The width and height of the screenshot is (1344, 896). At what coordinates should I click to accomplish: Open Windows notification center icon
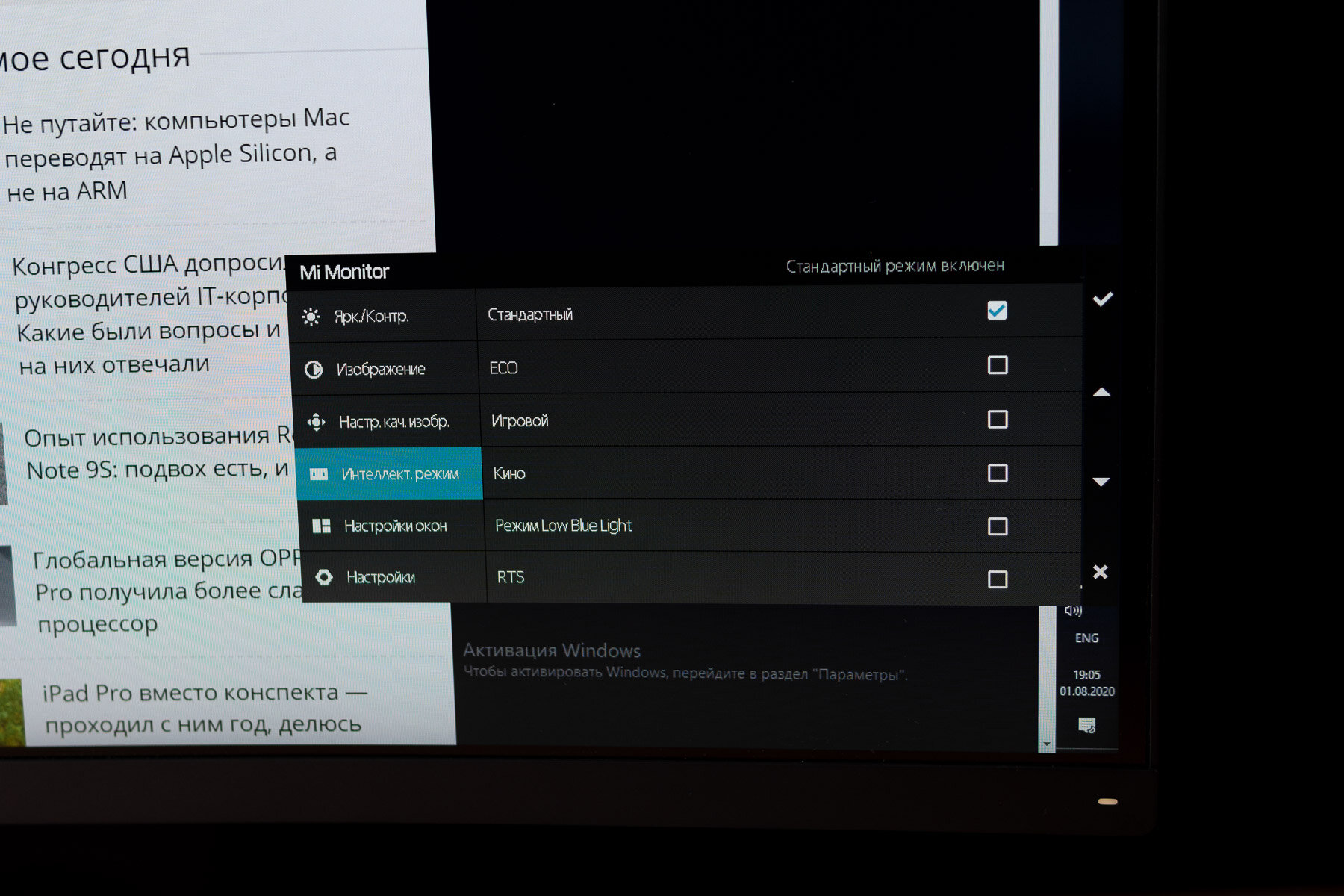point(1087,725)
